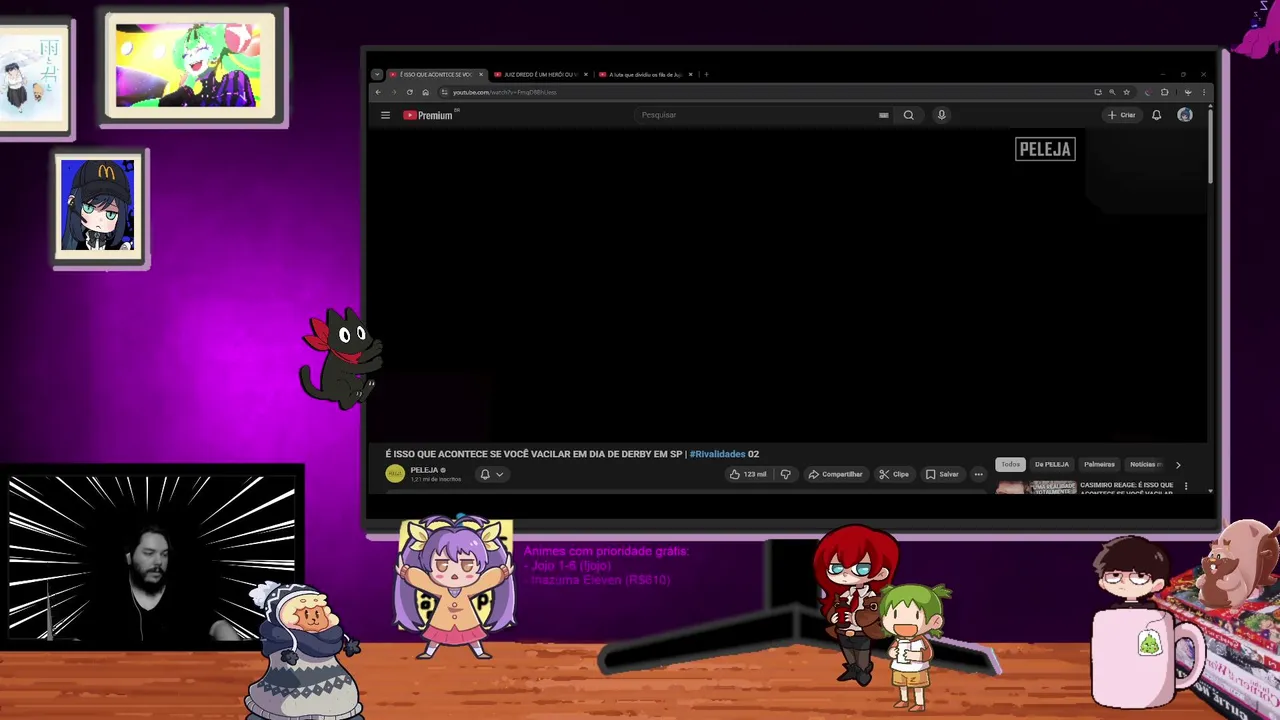Select the 'De PELEJA' filter chip
Screen dimensions: 1280x720
pos(1052,464)
